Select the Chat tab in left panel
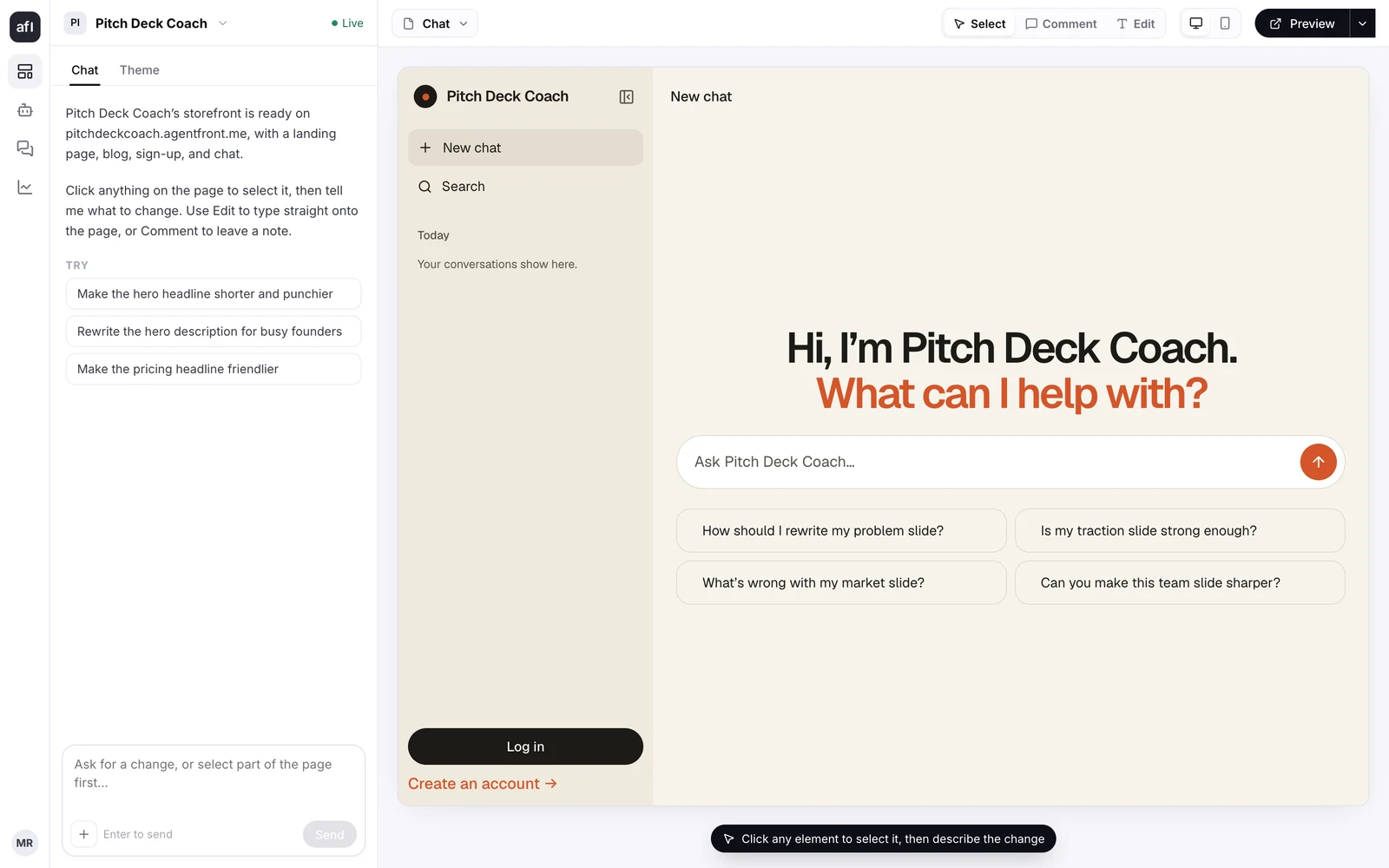The image size is (1389, 868). 85,70
